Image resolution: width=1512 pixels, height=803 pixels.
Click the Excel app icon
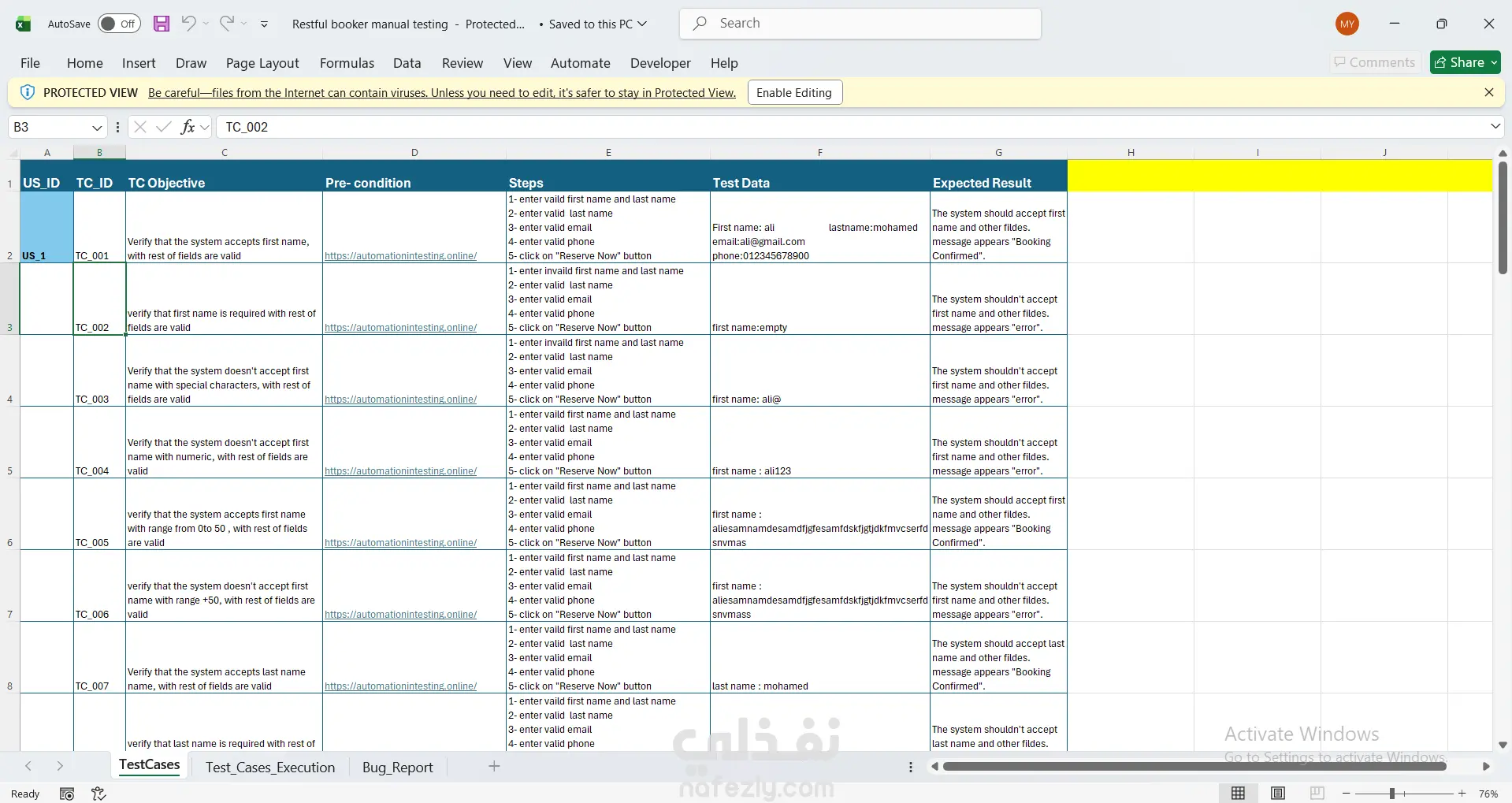24,24
